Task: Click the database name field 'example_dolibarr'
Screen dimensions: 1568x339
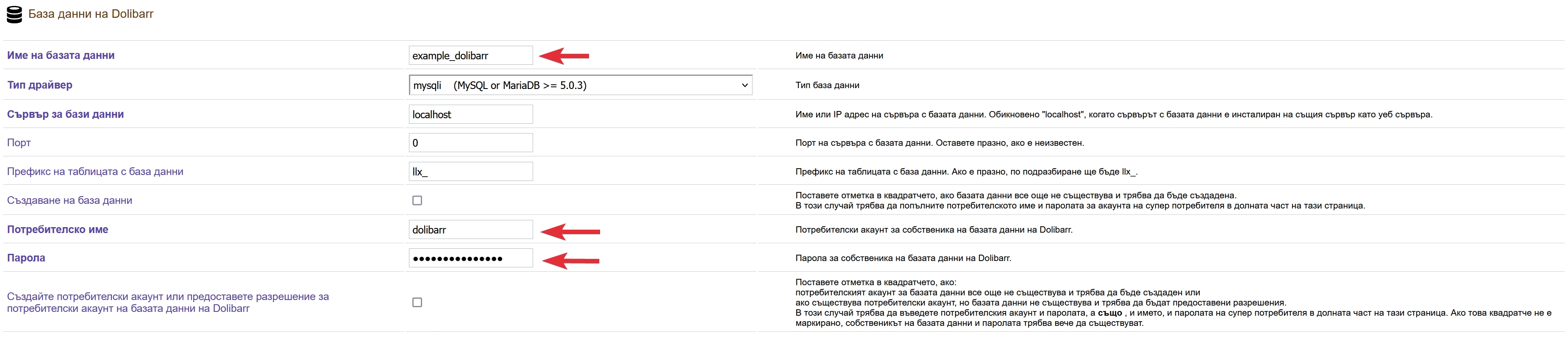Action: 470,56
